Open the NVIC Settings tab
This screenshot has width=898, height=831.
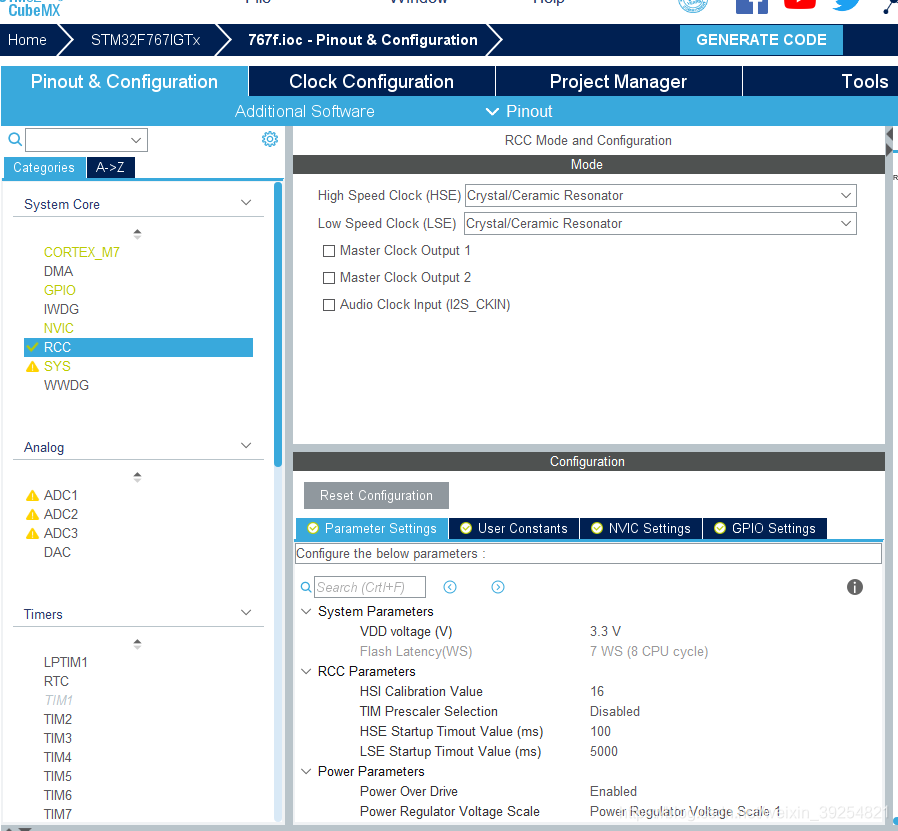[641, 528]
